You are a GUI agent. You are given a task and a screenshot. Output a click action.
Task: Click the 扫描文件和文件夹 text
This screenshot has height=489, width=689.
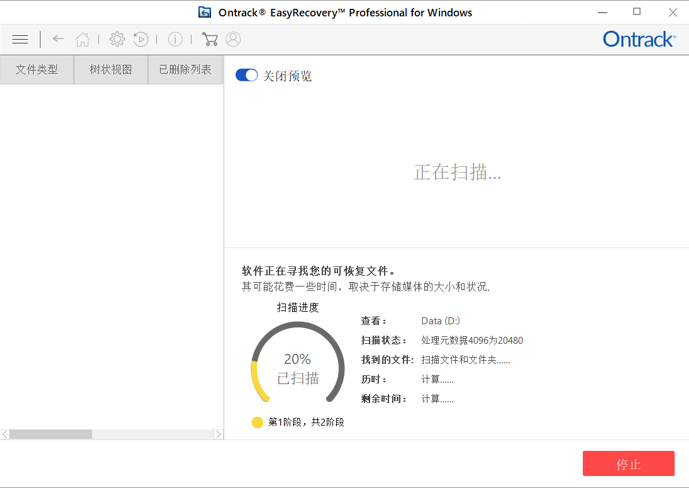466,360
